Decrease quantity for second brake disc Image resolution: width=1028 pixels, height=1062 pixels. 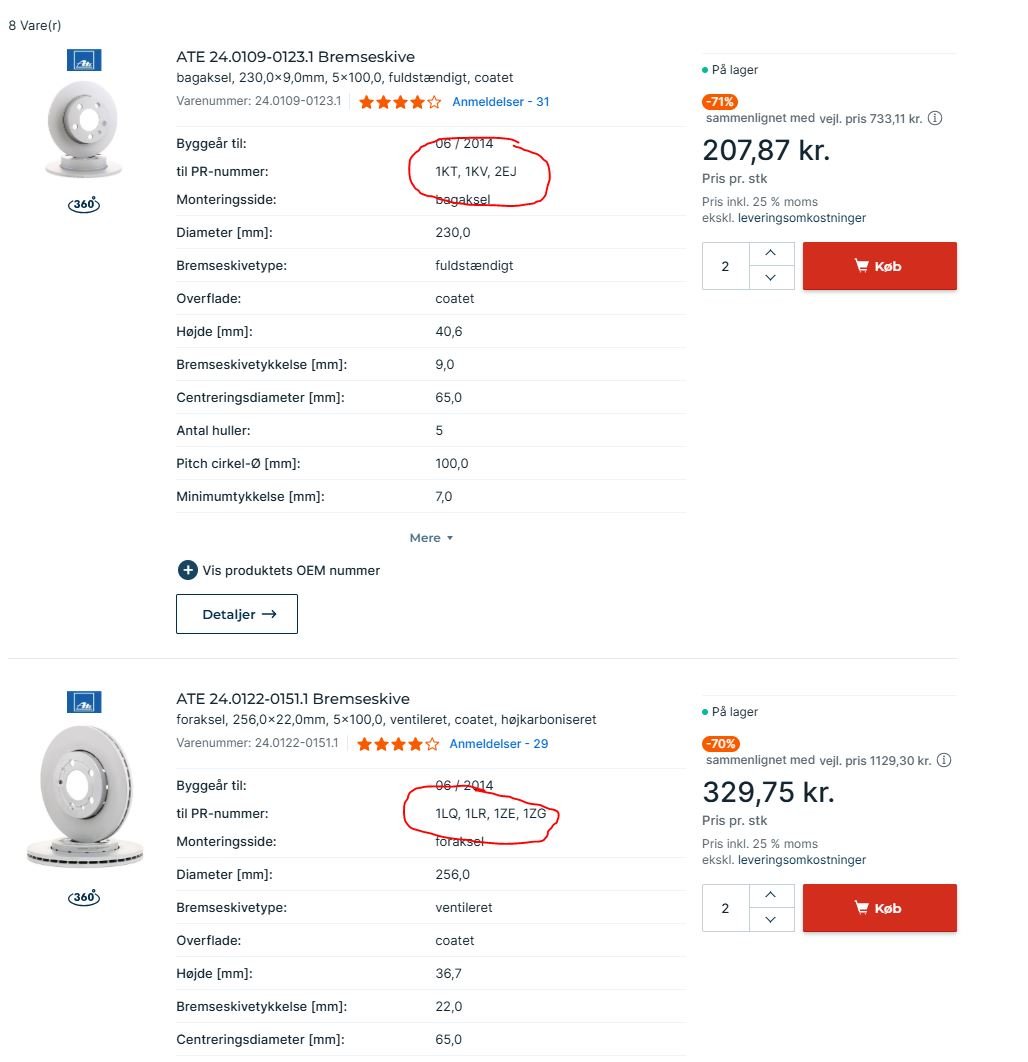tap(771, 919)
